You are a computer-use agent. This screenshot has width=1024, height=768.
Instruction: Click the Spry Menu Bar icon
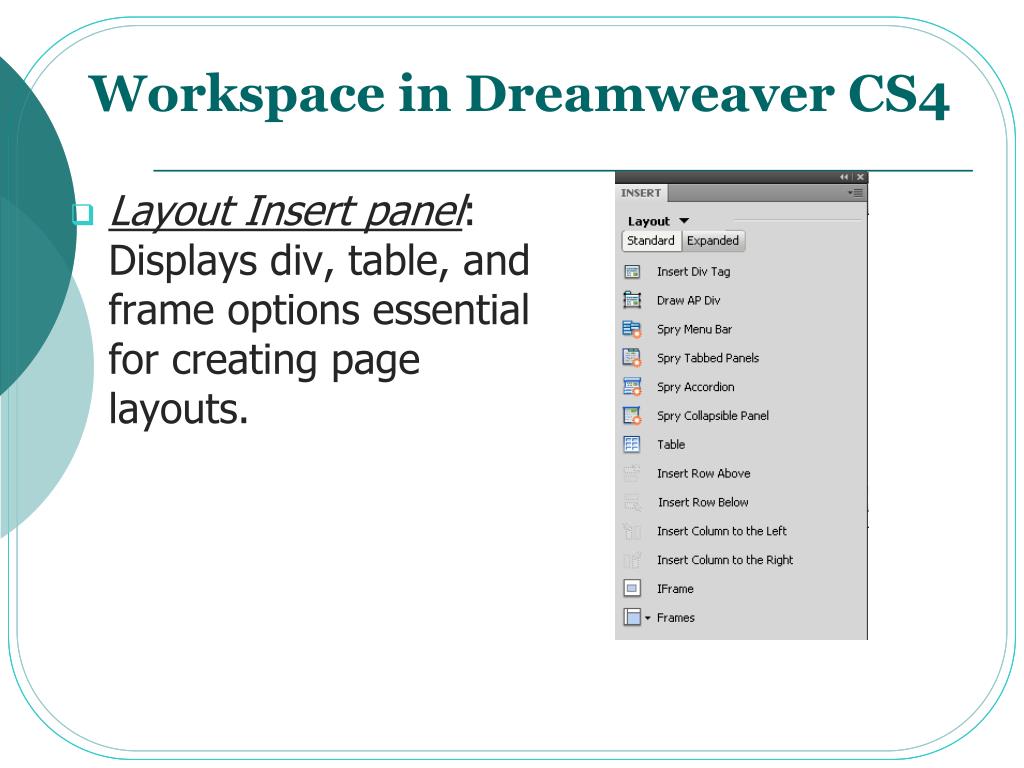[632, 329]
